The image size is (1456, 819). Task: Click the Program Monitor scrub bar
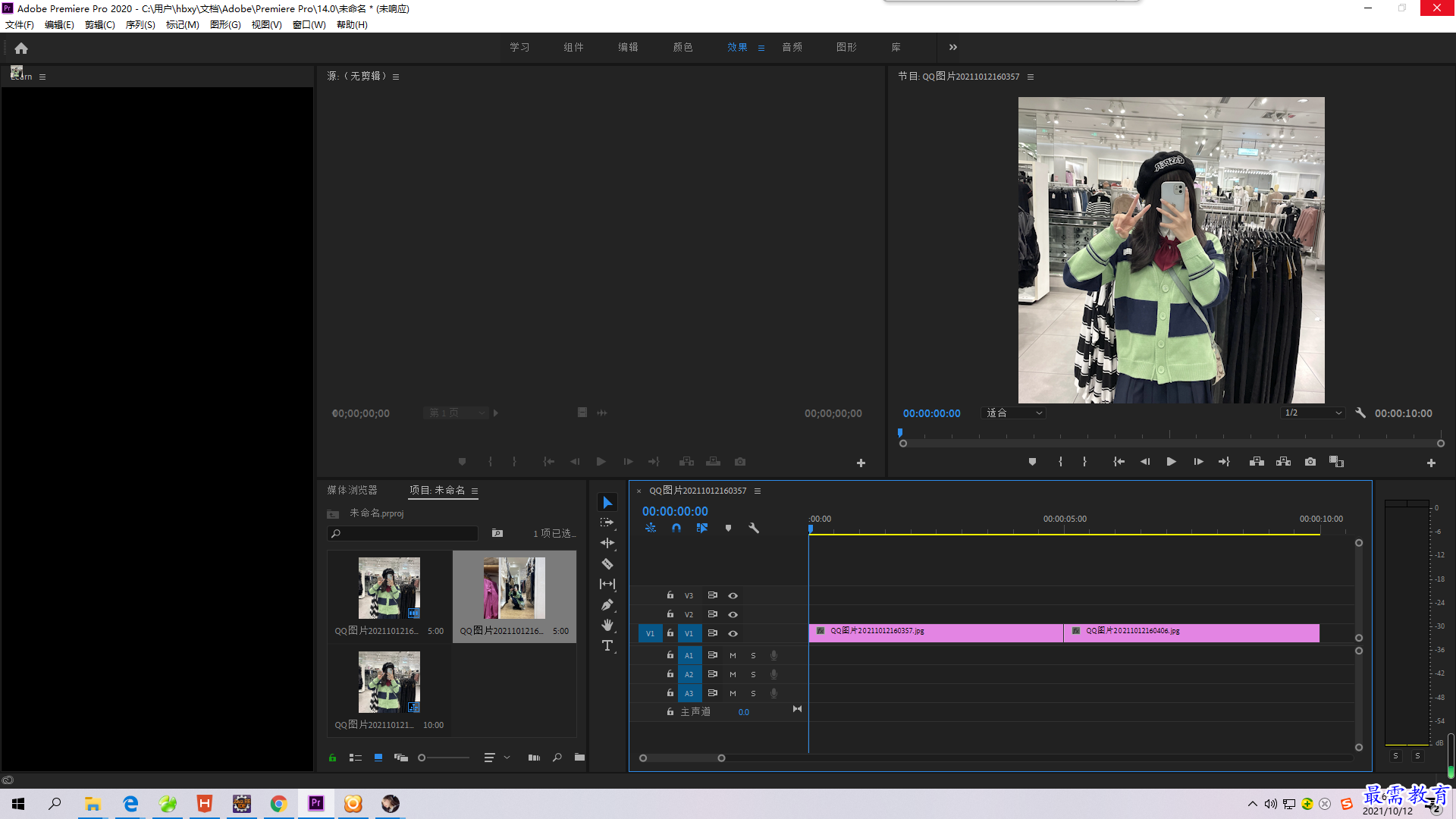1172,443
